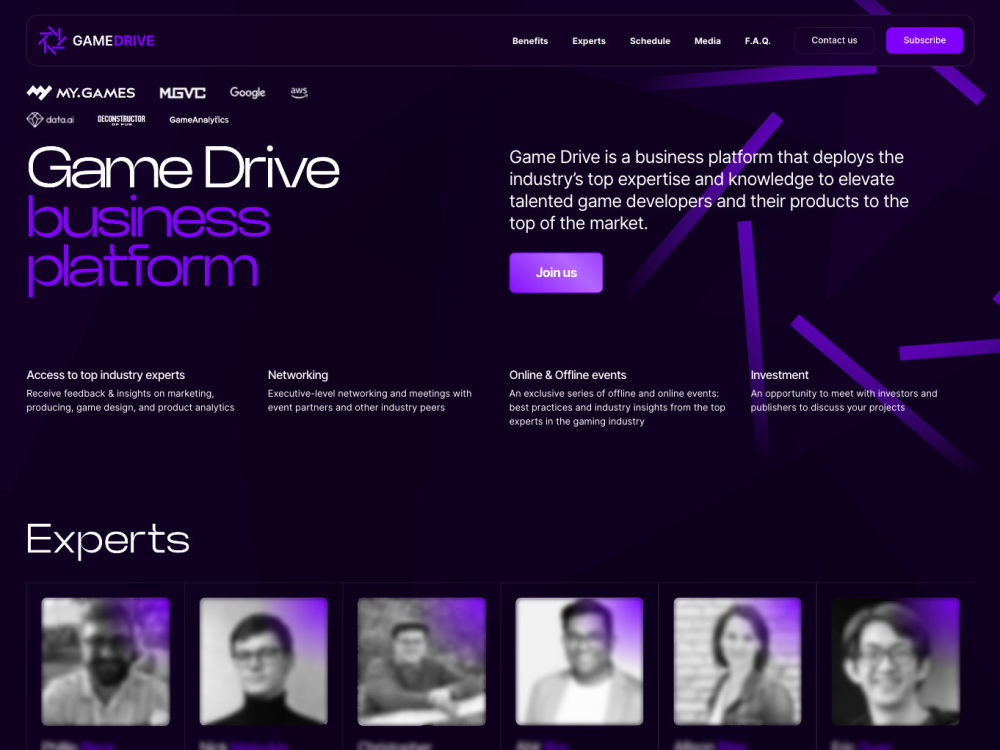1000x750 pixels.
Task: Click the MY.GAMES partner logo
Action: click(x=81, y=93)
